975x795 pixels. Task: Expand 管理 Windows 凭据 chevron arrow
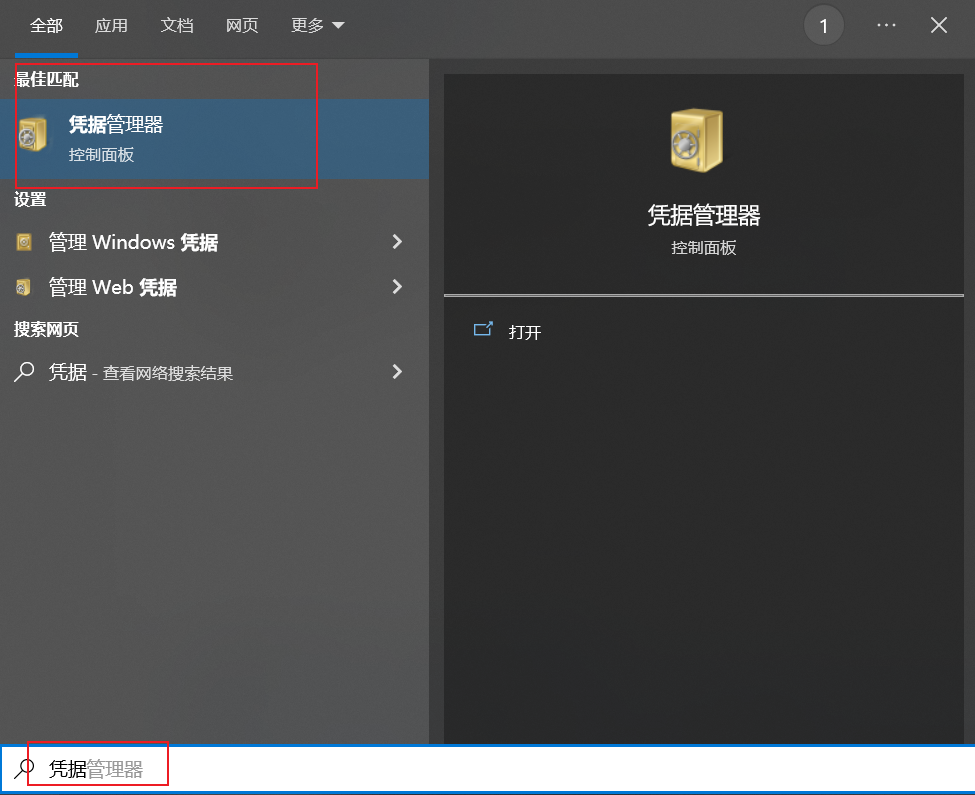(397, 242)
